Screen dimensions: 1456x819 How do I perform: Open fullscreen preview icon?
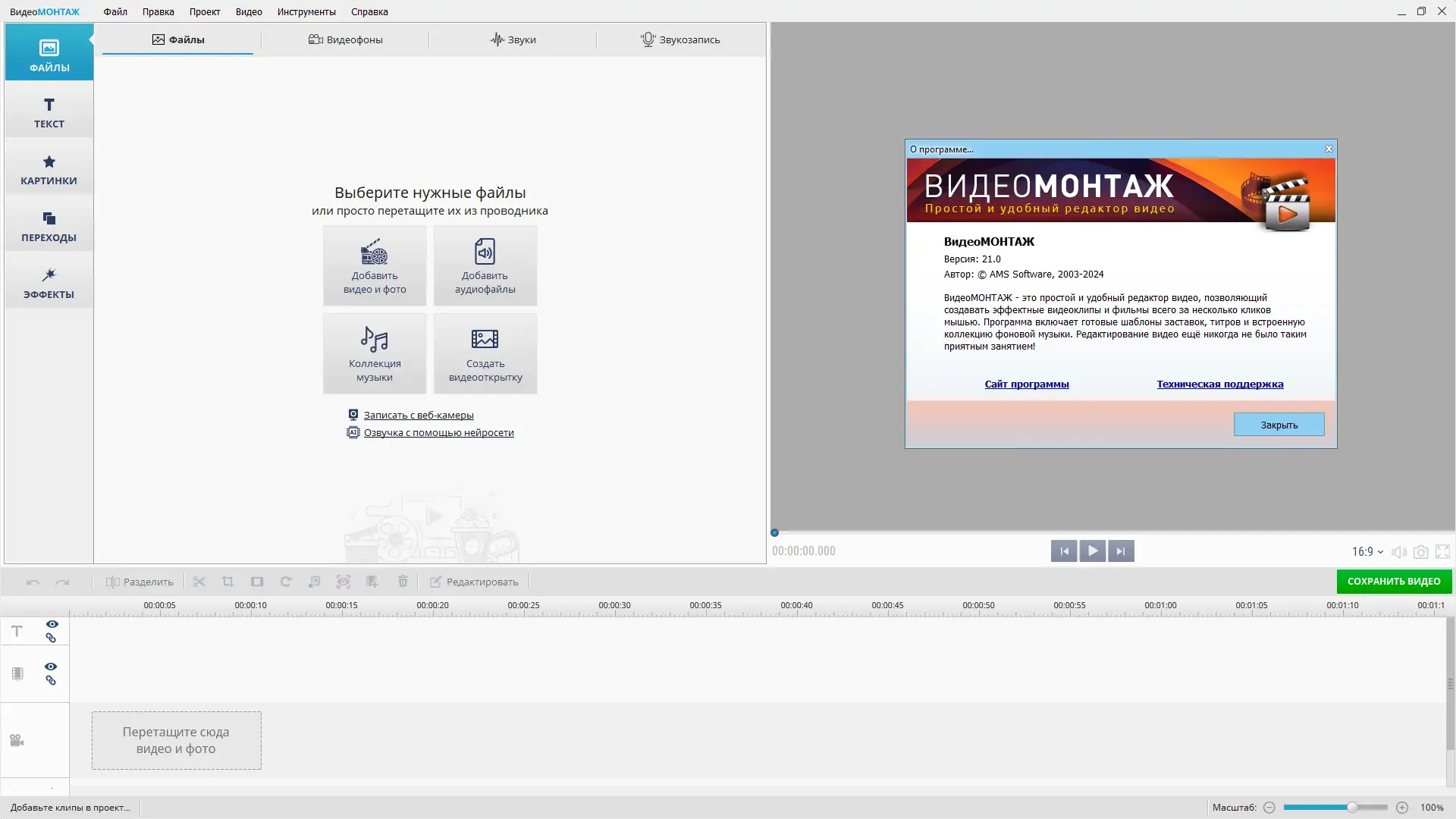1442,552
